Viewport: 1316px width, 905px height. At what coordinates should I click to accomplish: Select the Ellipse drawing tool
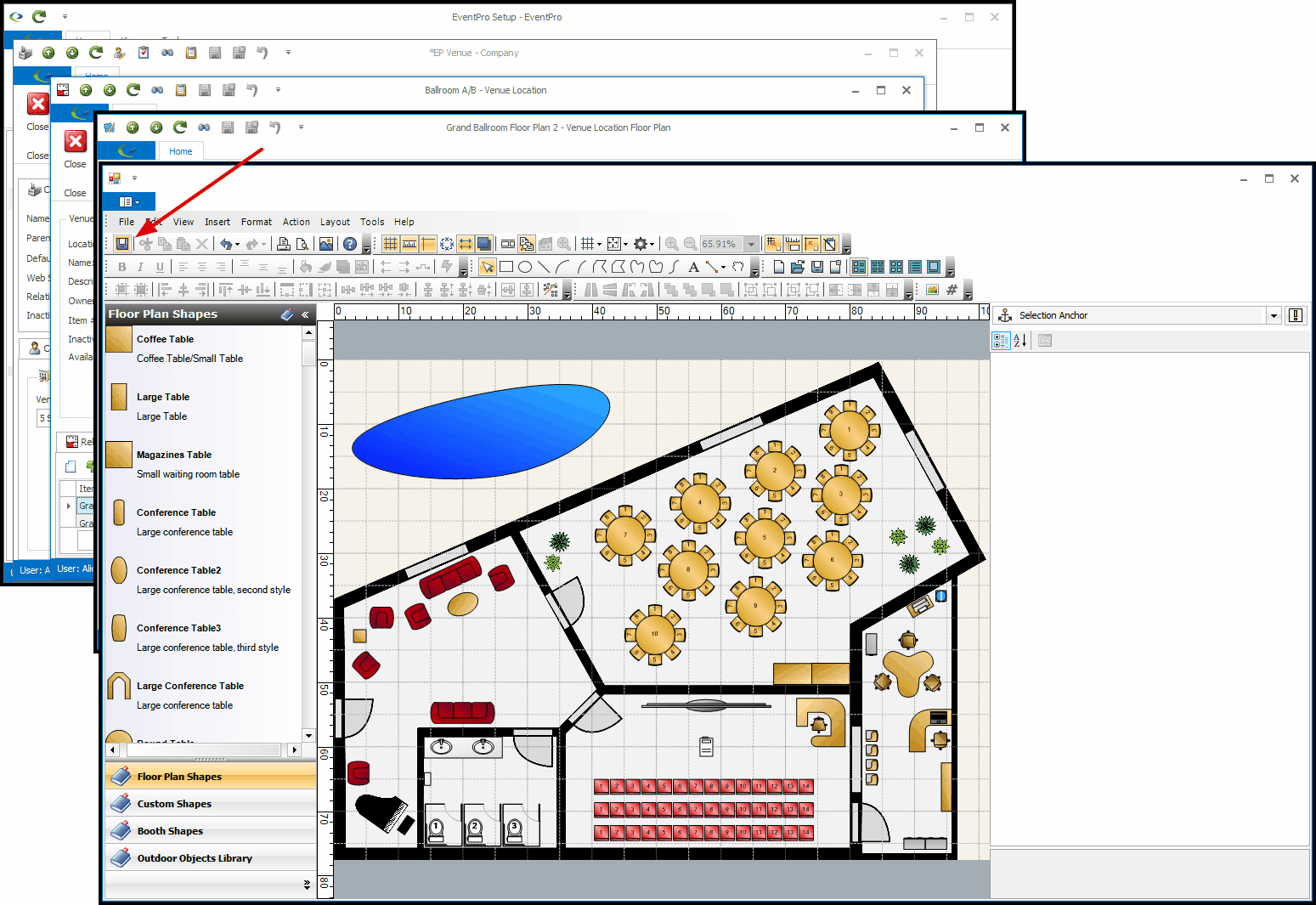(x=525, y=267)
